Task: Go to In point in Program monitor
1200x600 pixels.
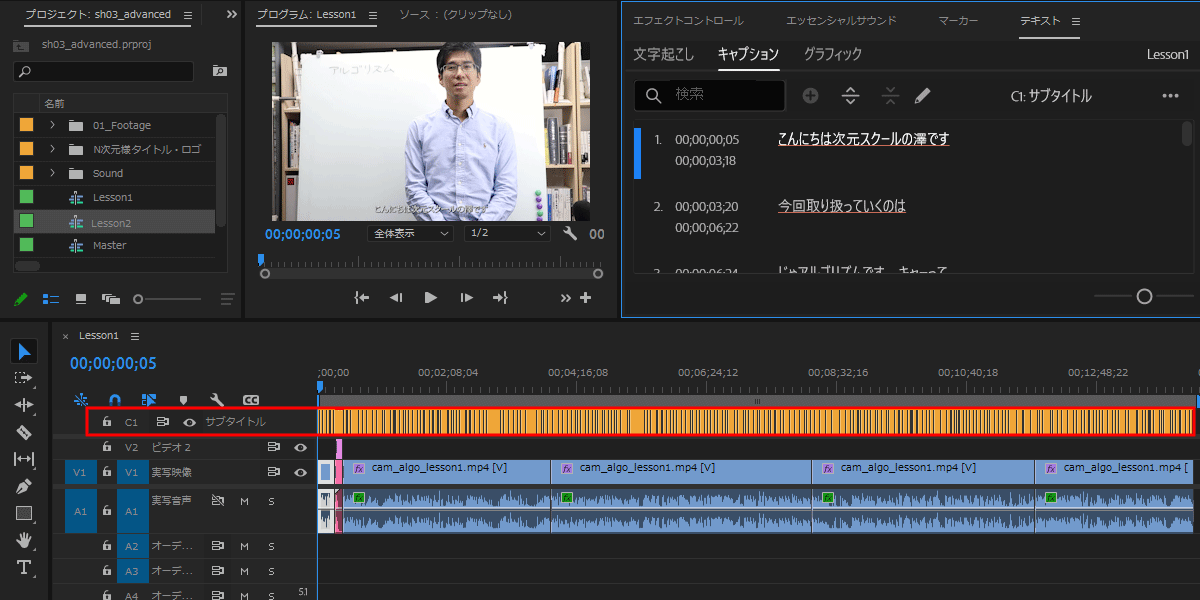Action: tap(362, 297)
